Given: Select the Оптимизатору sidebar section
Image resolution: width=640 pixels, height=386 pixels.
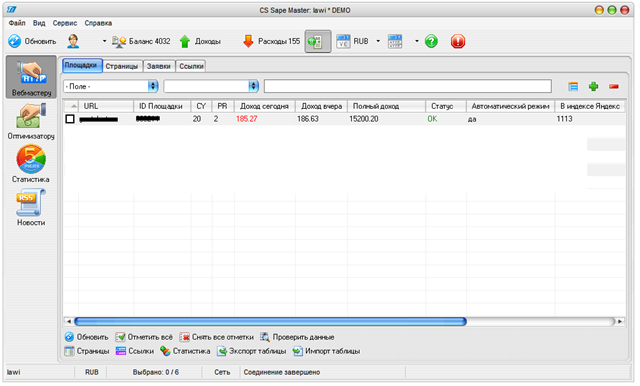Looking at the screenshot, I should click(31, 122).
